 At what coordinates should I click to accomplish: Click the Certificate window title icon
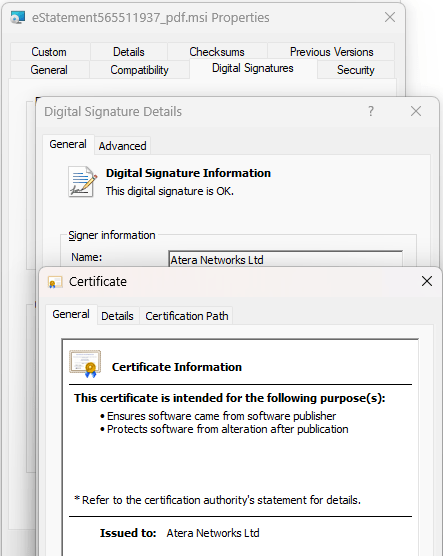pos(55,282)
